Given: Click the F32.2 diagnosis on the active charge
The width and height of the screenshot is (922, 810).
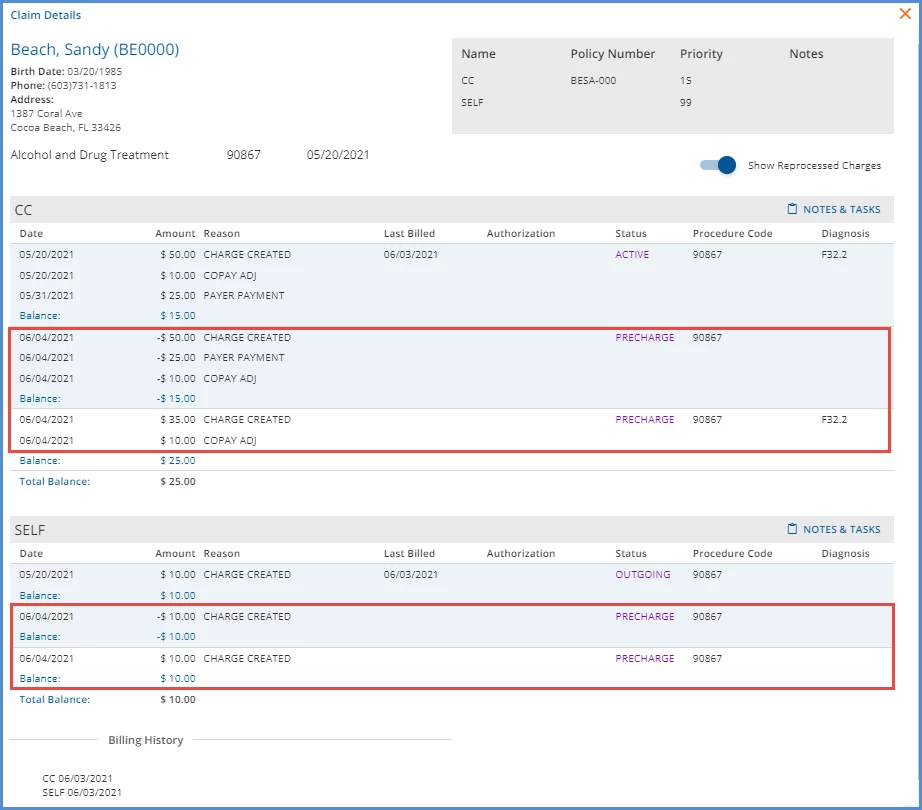Looking at the screenshot, I should coord(834,255).
